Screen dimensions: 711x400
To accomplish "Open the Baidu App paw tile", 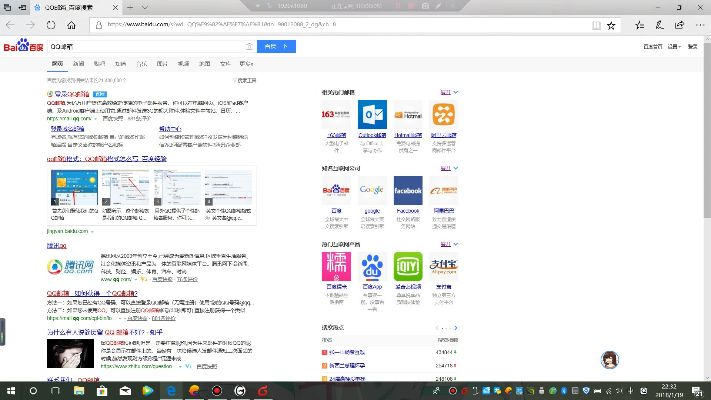I will (x=372, y=267).
